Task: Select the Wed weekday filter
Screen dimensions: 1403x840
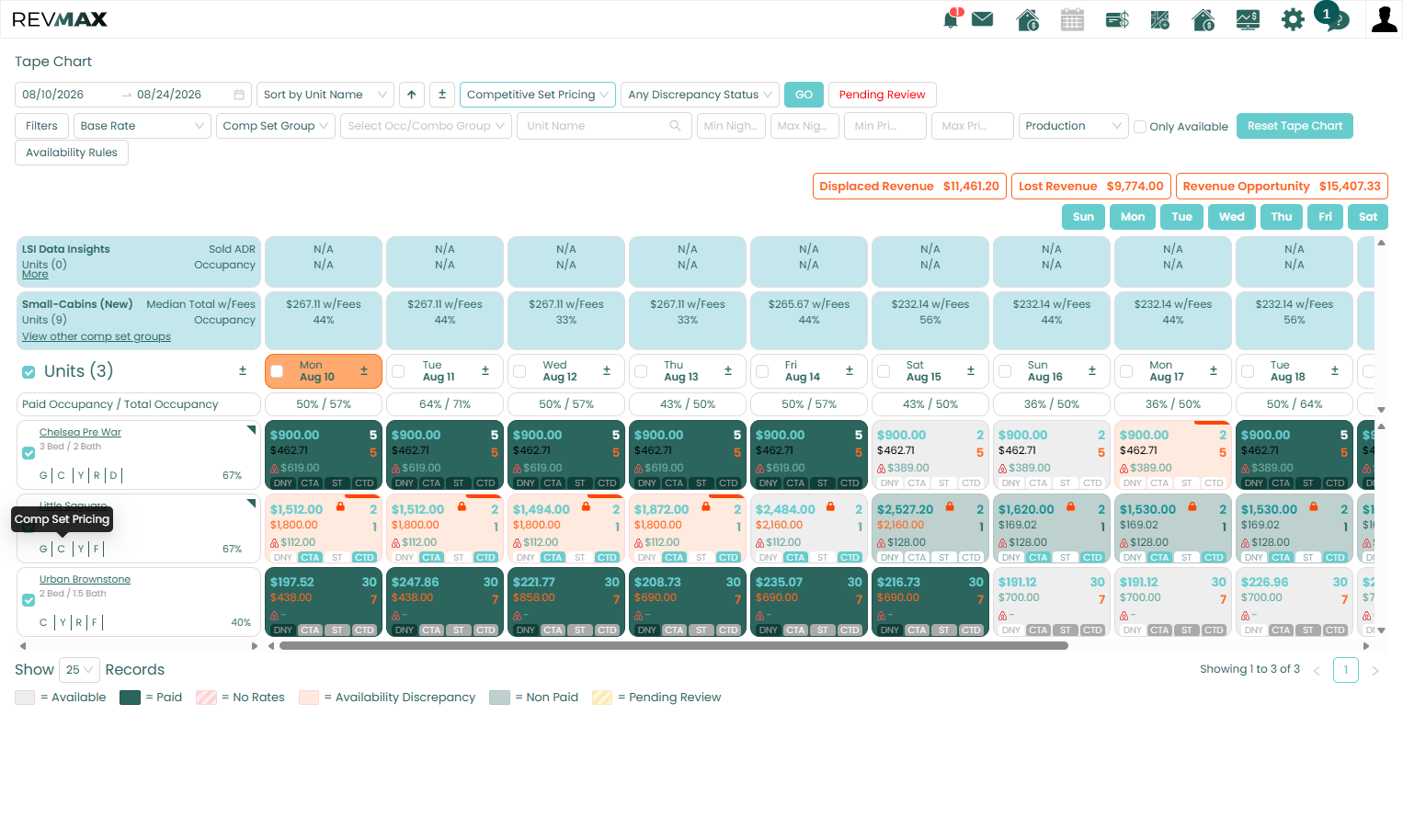Action: 1232,217
